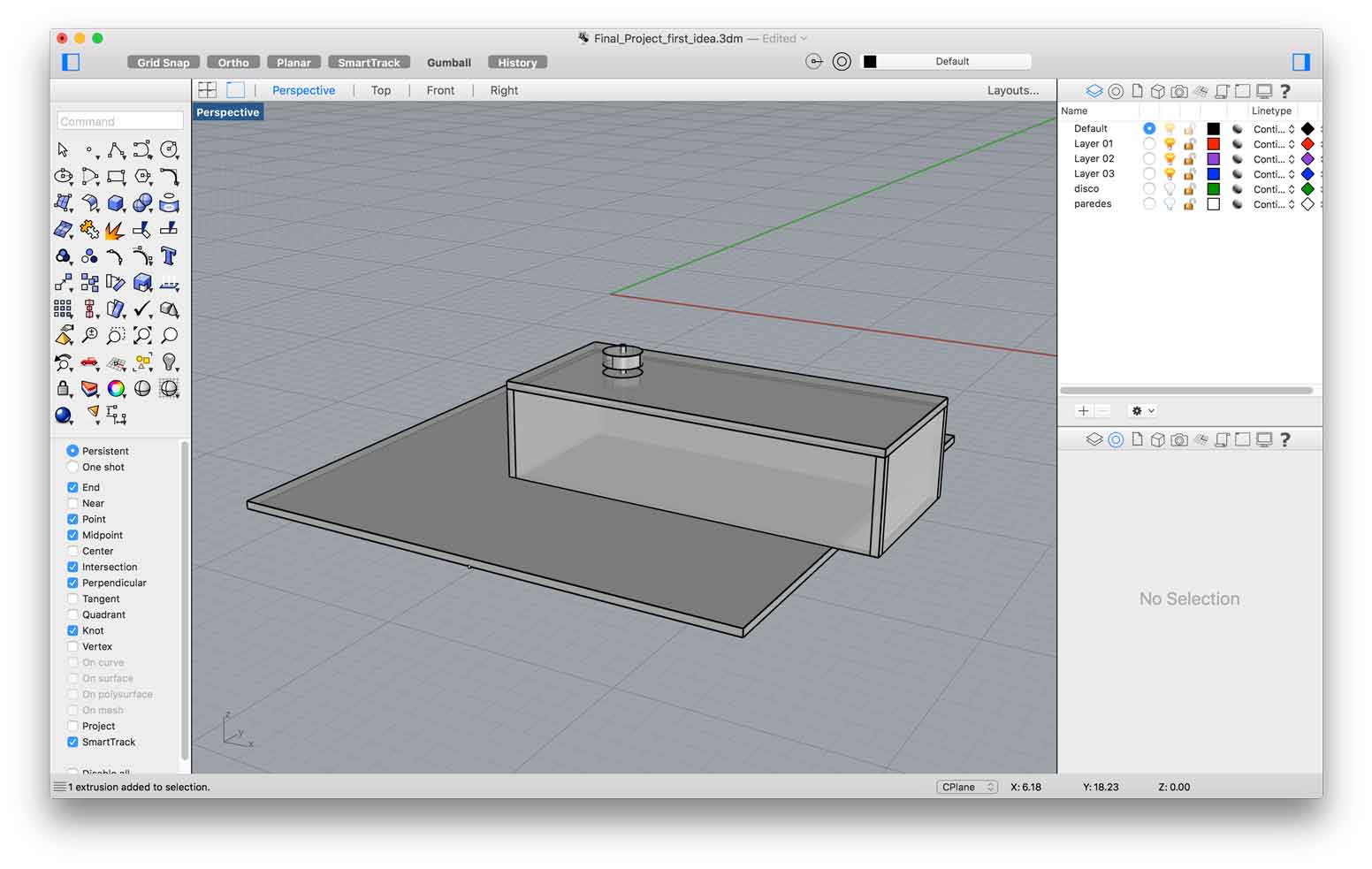
Task: Select the Perspective viewport tab
Action: [303, 90]
